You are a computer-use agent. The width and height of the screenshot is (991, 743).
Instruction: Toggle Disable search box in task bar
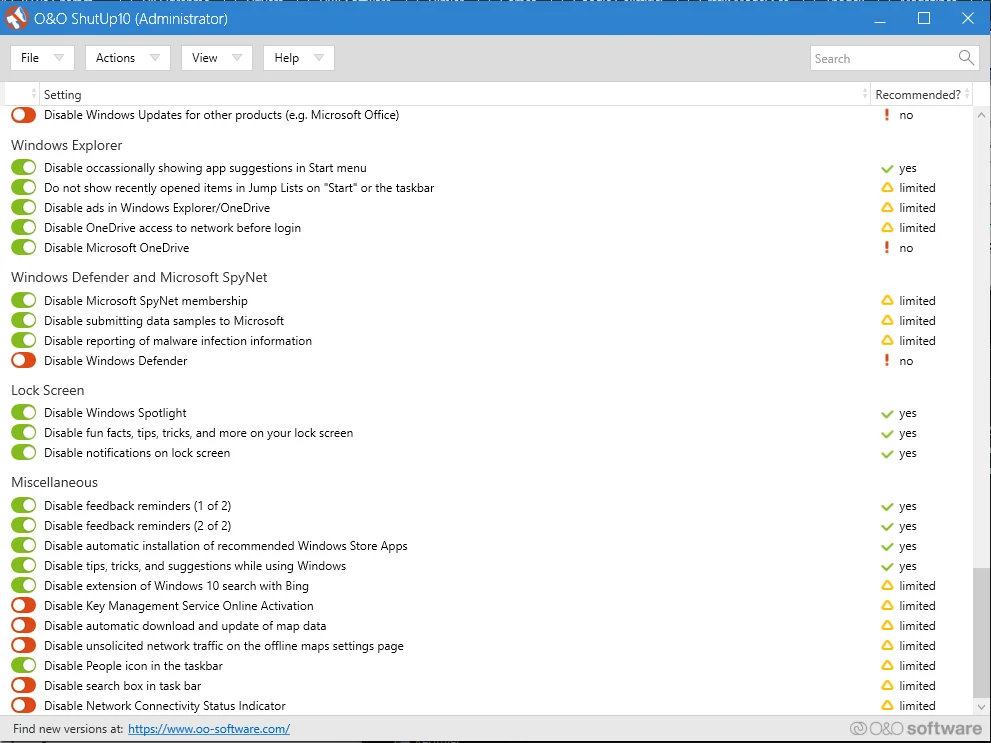[23, 686]
